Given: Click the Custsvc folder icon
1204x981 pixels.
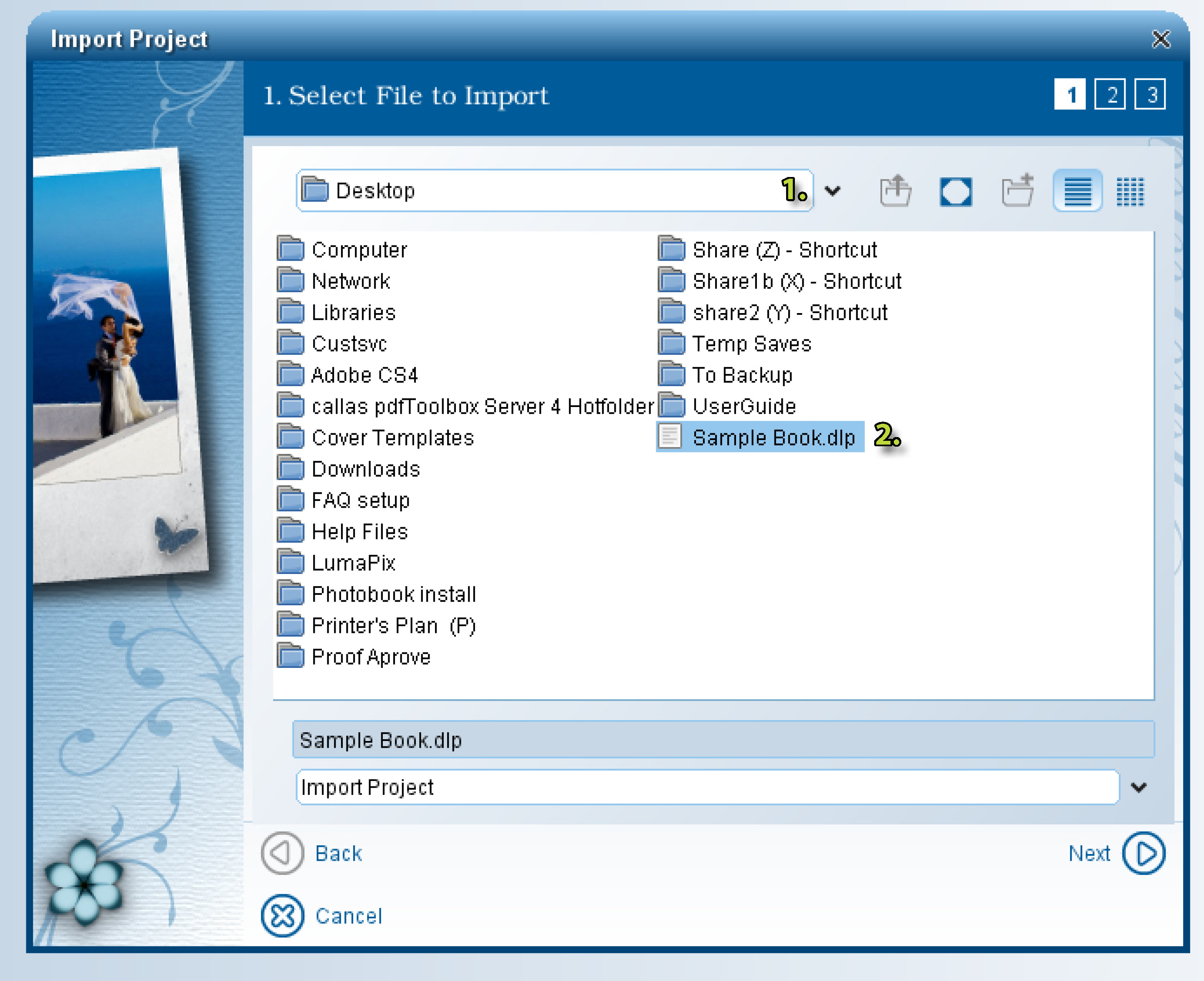Looking at the screenshot, I should pos(291,342).
